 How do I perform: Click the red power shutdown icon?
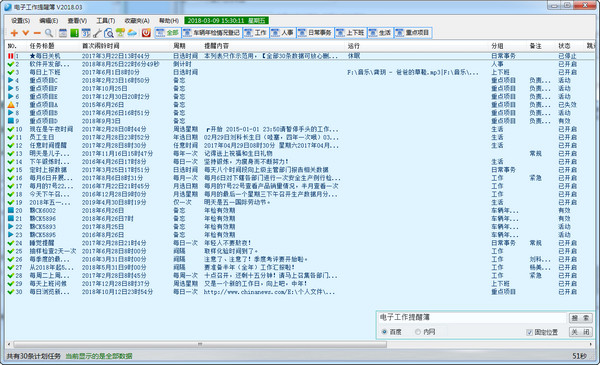146,33
